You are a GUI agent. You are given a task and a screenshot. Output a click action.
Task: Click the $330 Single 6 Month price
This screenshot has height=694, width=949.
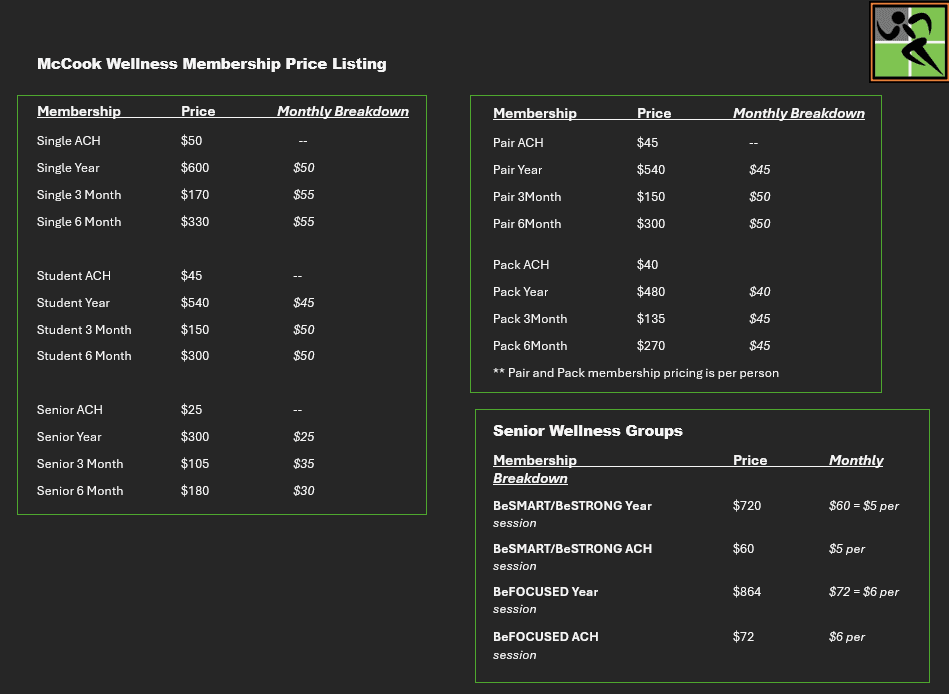[195, 222]
